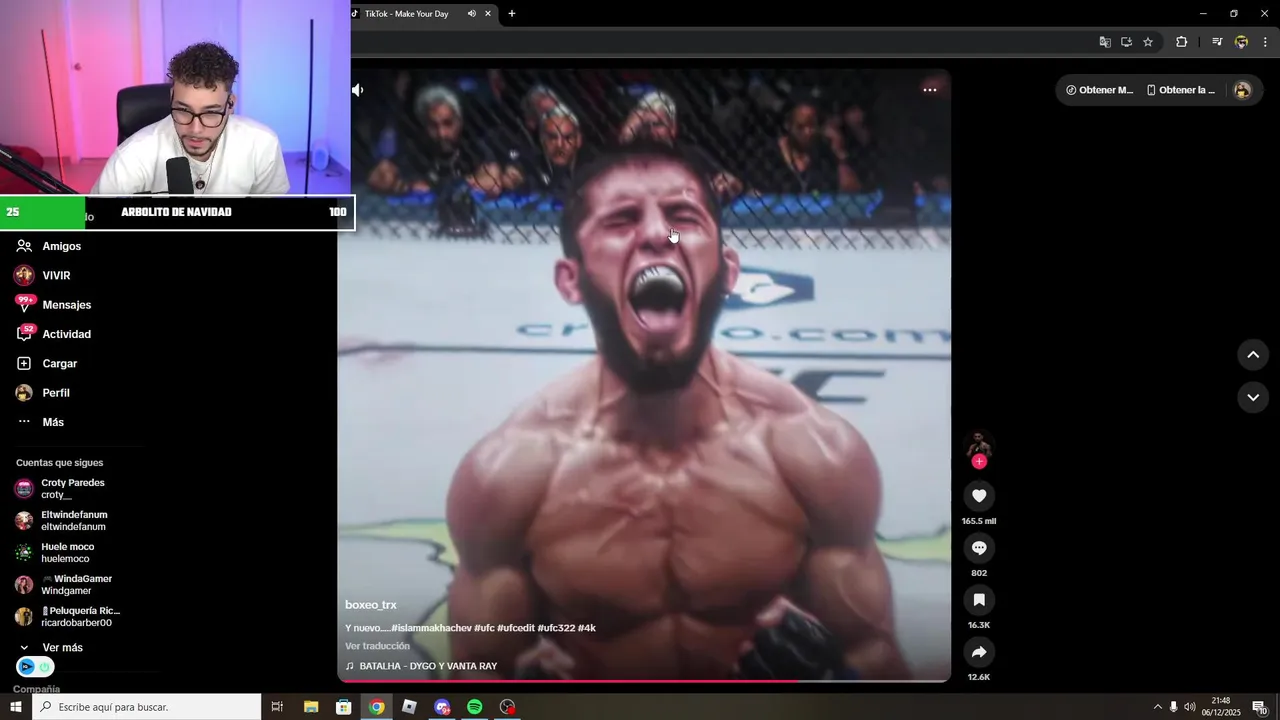
Task: Open the boxeo_trx username on the video
Action: pyautogui.click(x=371, y=605)
